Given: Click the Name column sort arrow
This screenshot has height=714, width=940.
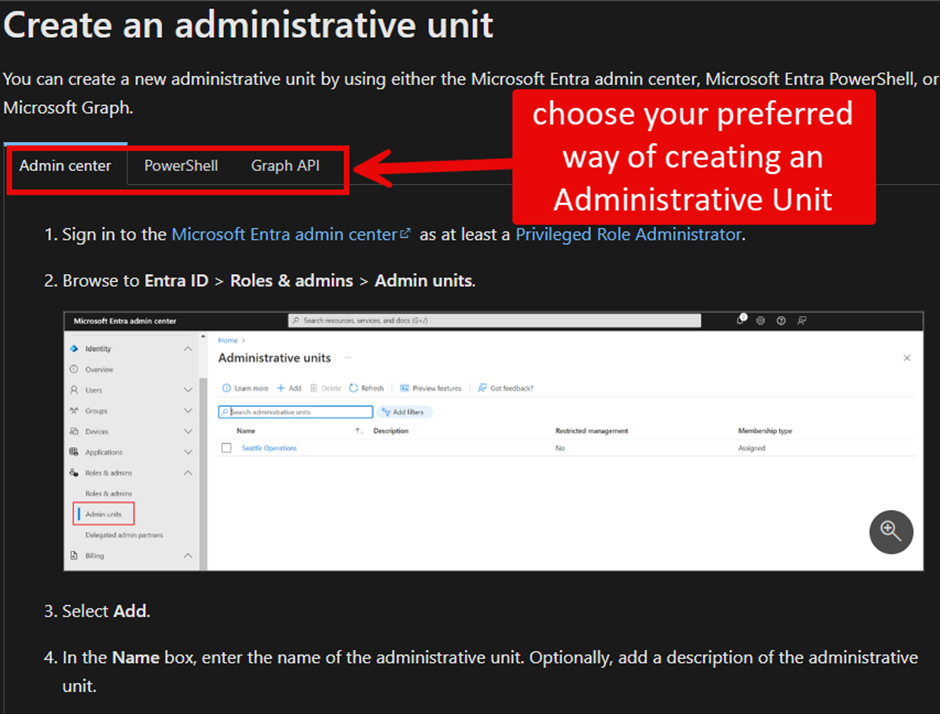Looking at the screenshot, I should click(358, 431).
